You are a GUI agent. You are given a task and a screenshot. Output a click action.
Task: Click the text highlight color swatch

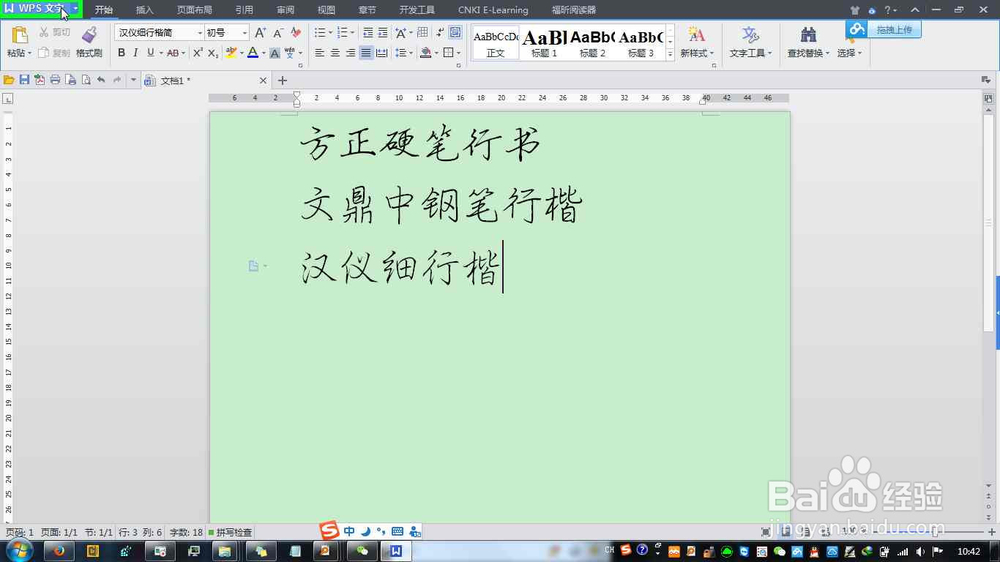[231, 53]
